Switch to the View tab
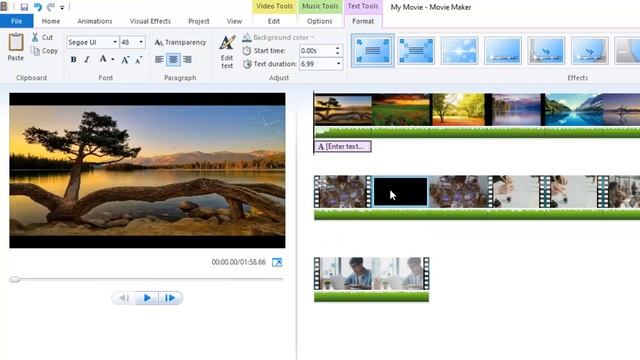 click(x=234, y=21)
